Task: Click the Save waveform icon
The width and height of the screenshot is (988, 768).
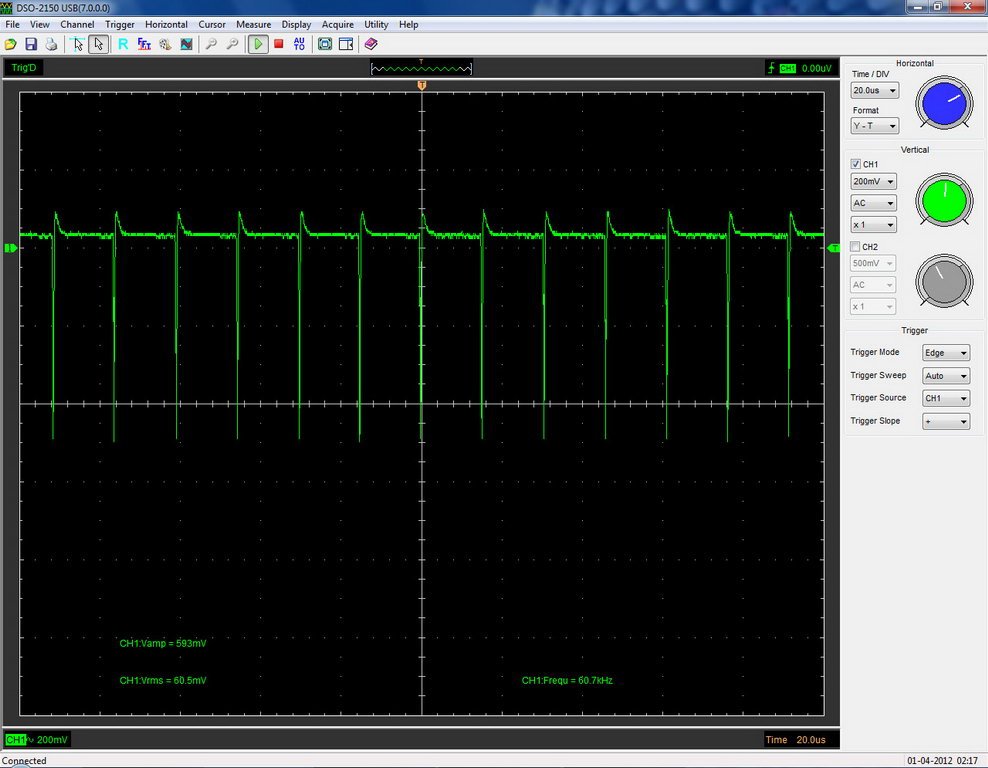Action: (32, 44)
